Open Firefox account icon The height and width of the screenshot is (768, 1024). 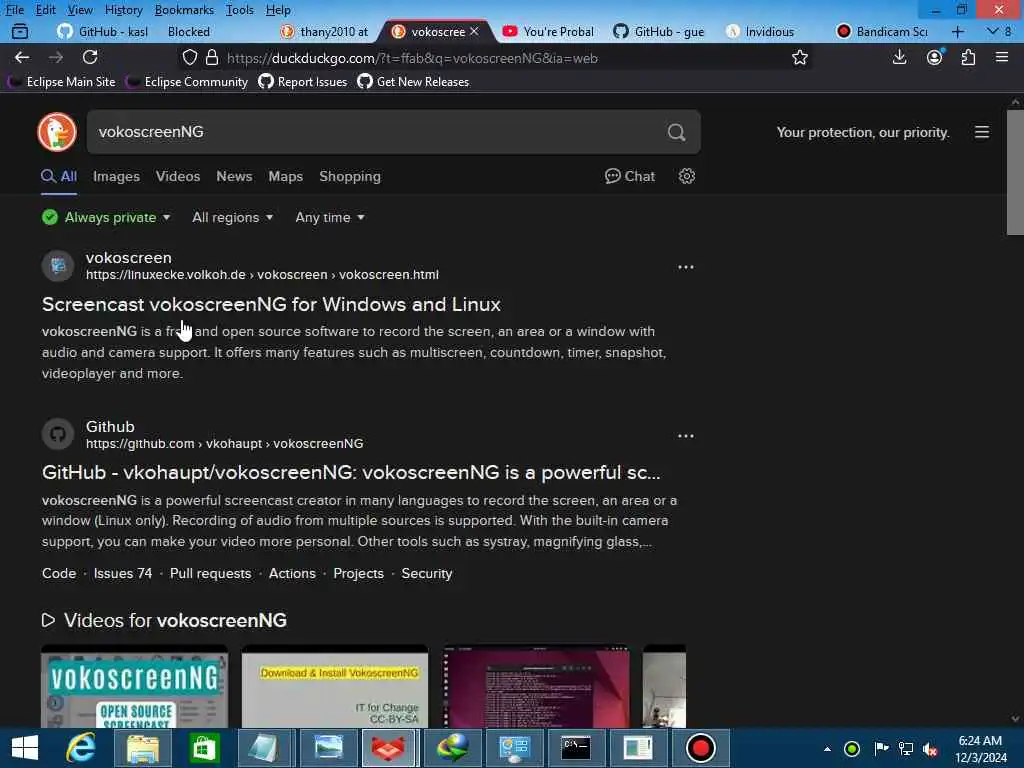pyautogui.click(x=935, y=57)
